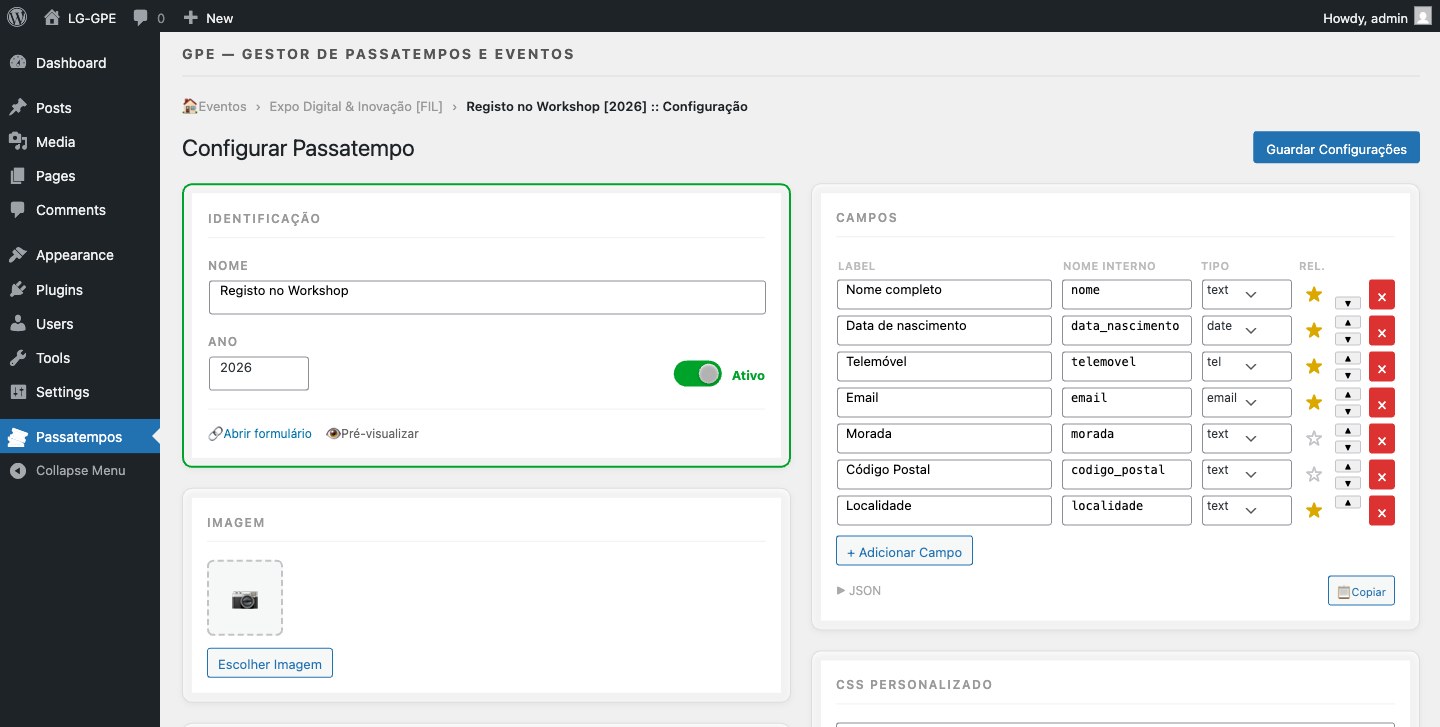Move Telemóvel field down
Viewport: 1440px width, 727px height.
pos(1348,375)
